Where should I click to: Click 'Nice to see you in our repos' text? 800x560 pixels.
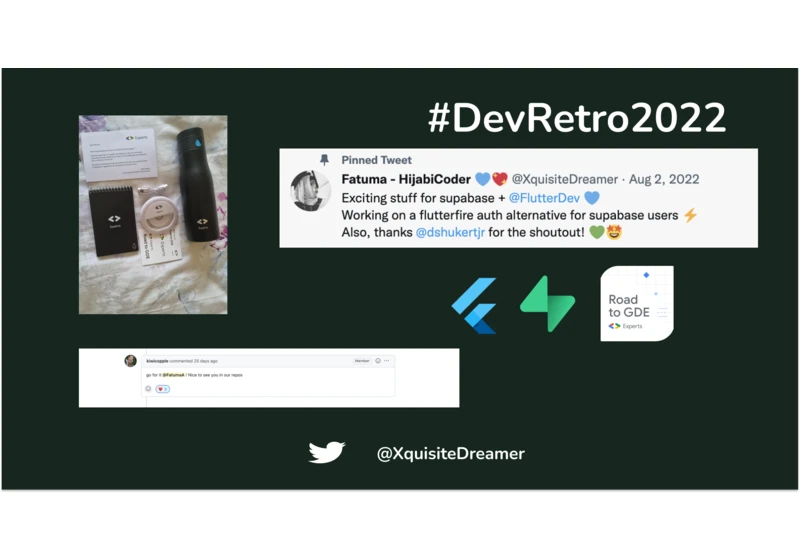coord(215,375)
